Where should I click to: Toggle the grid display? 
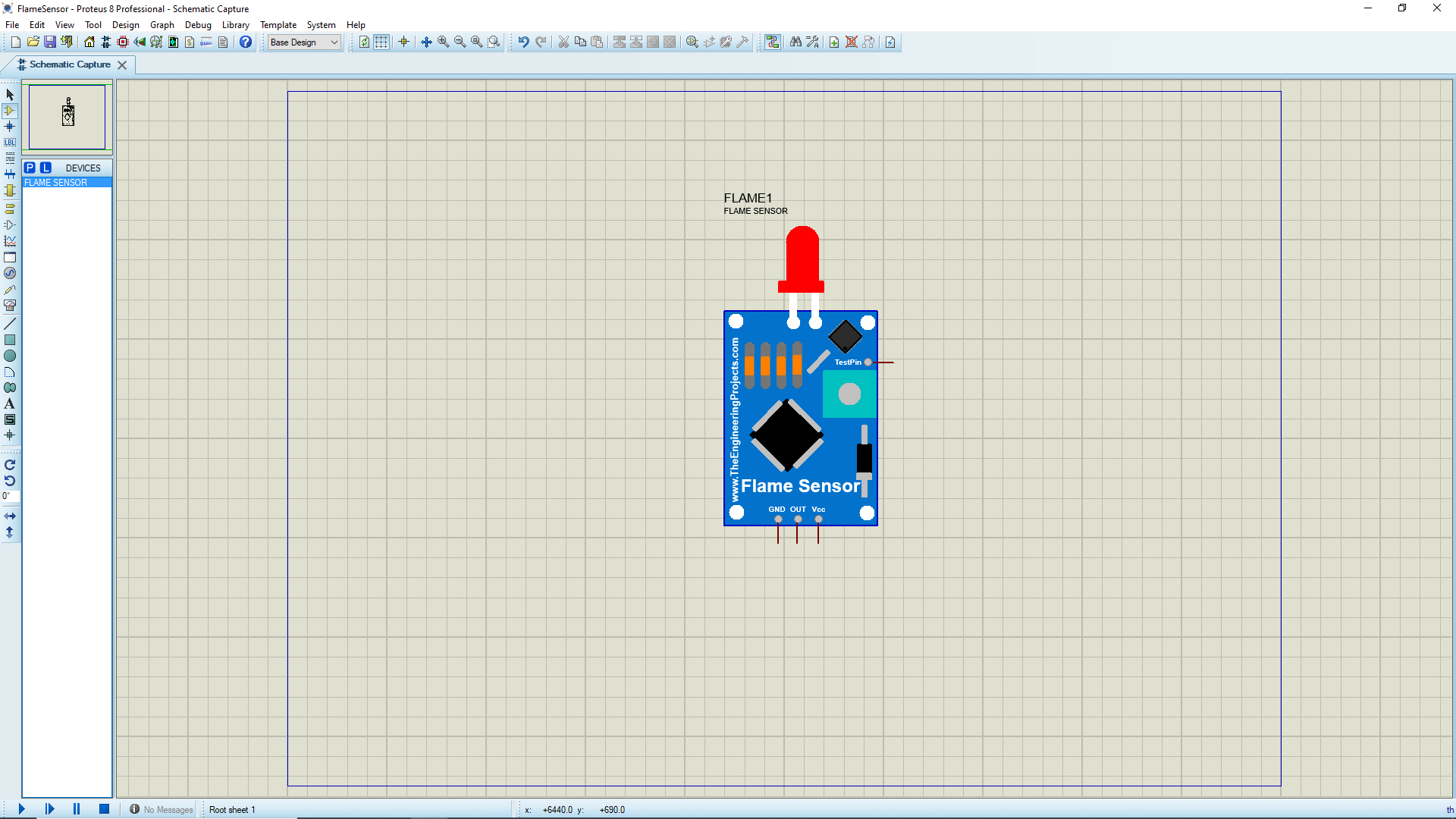[381, 42]
